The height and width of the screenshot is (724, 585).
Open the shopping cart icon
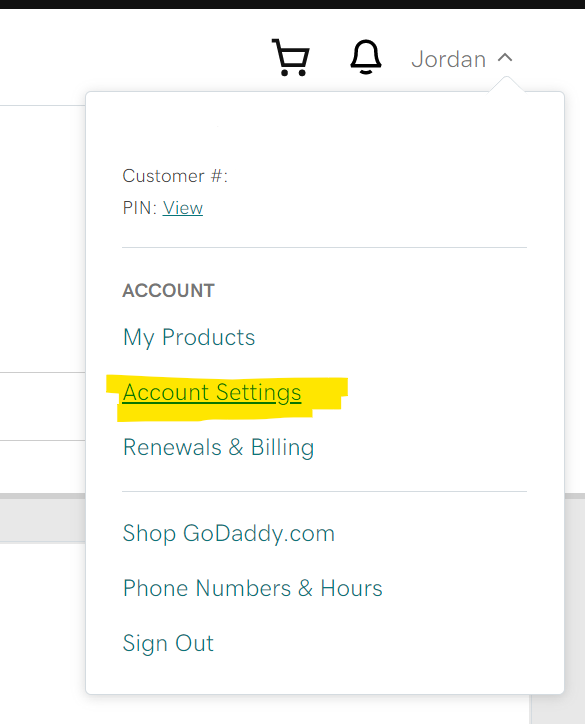tap(291, 58)
